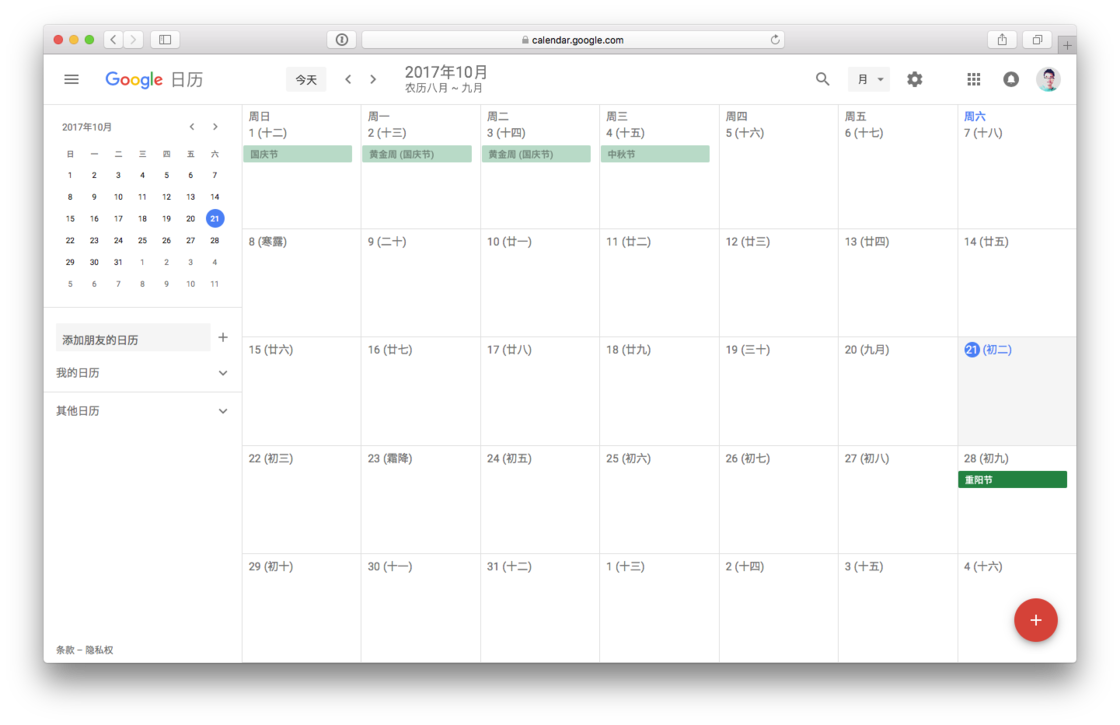This screenshot has width=1120, height=725.
Task: Select 14 in mini calendar
Action: pyautogui.click(x=214, y=196)
